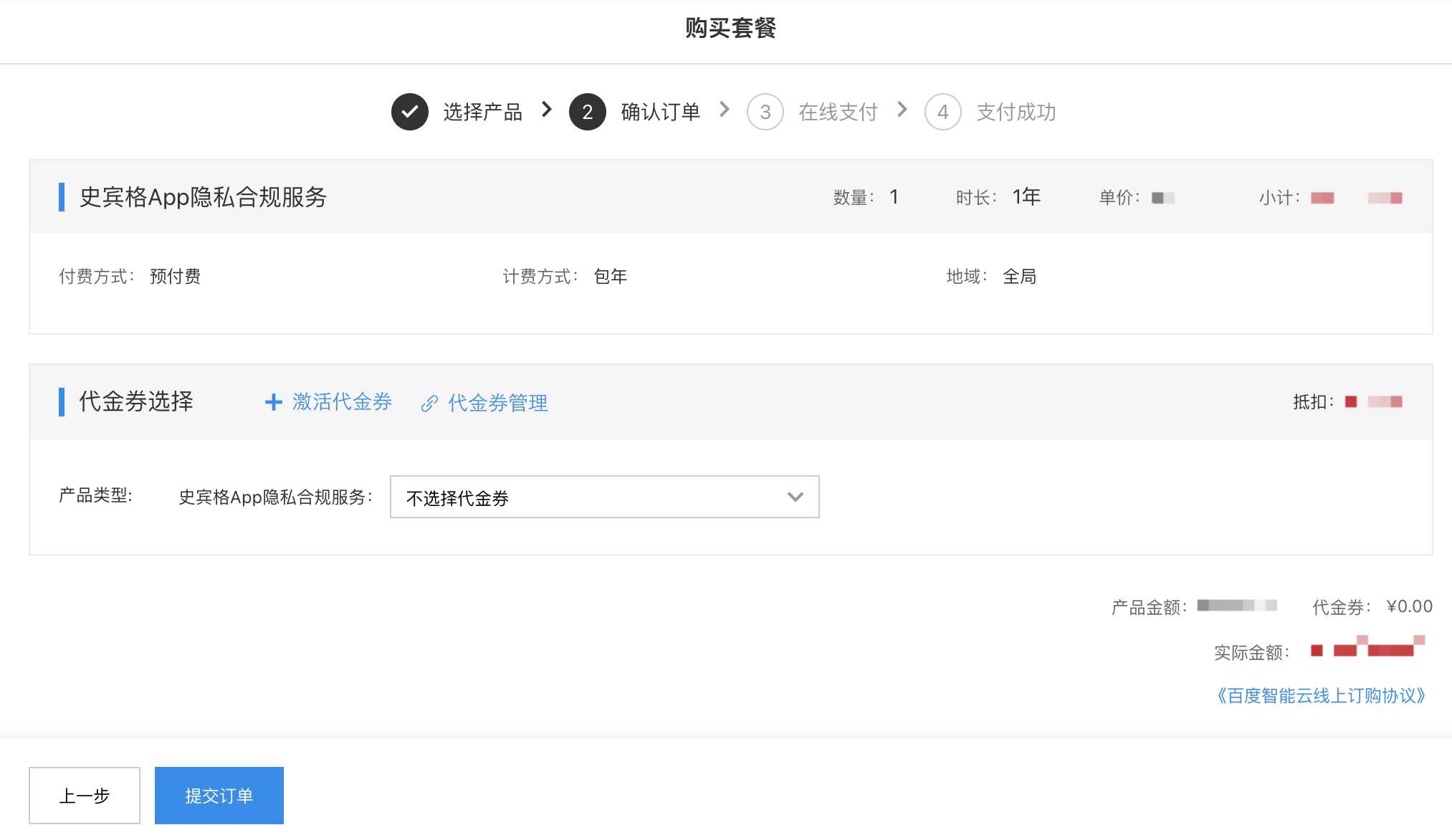This screenshot has width=1452, height=840.
Task: Click the ¥0.00 voucher amount
Action: (1410, 606)
